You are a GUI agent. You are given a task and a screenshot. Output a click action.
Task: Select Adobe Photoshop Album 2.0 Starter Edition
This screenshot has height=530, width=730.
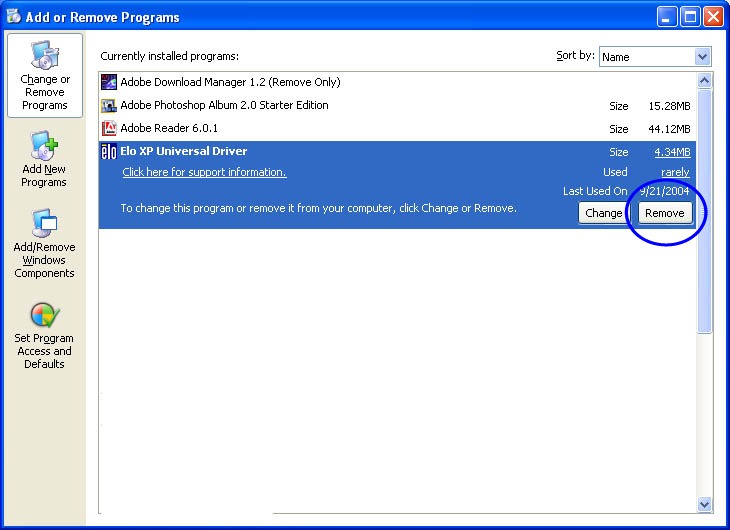coord(224,105)
